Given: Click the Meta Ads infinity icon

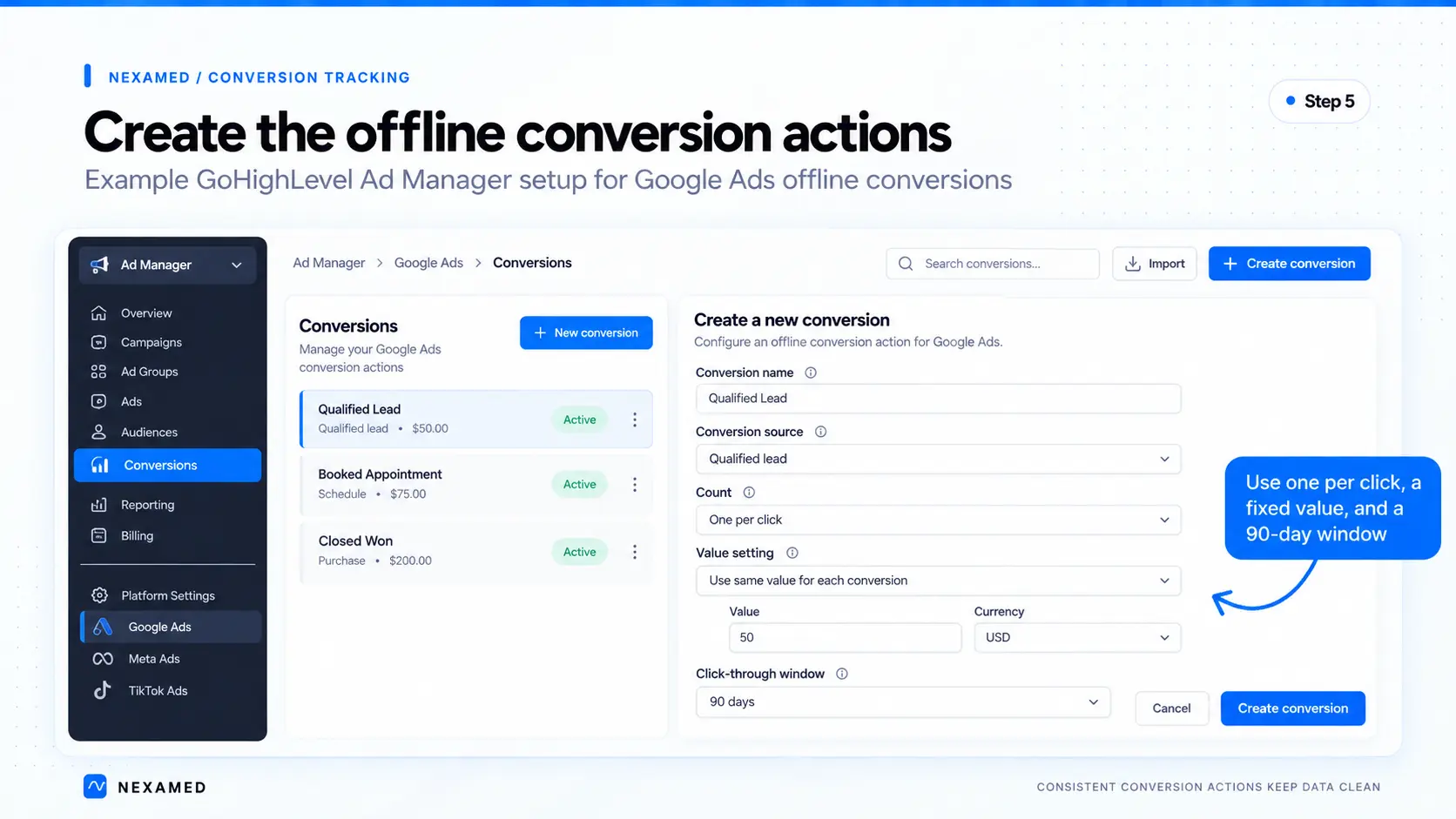Looking at the screenshot, I should coord(103,659).
